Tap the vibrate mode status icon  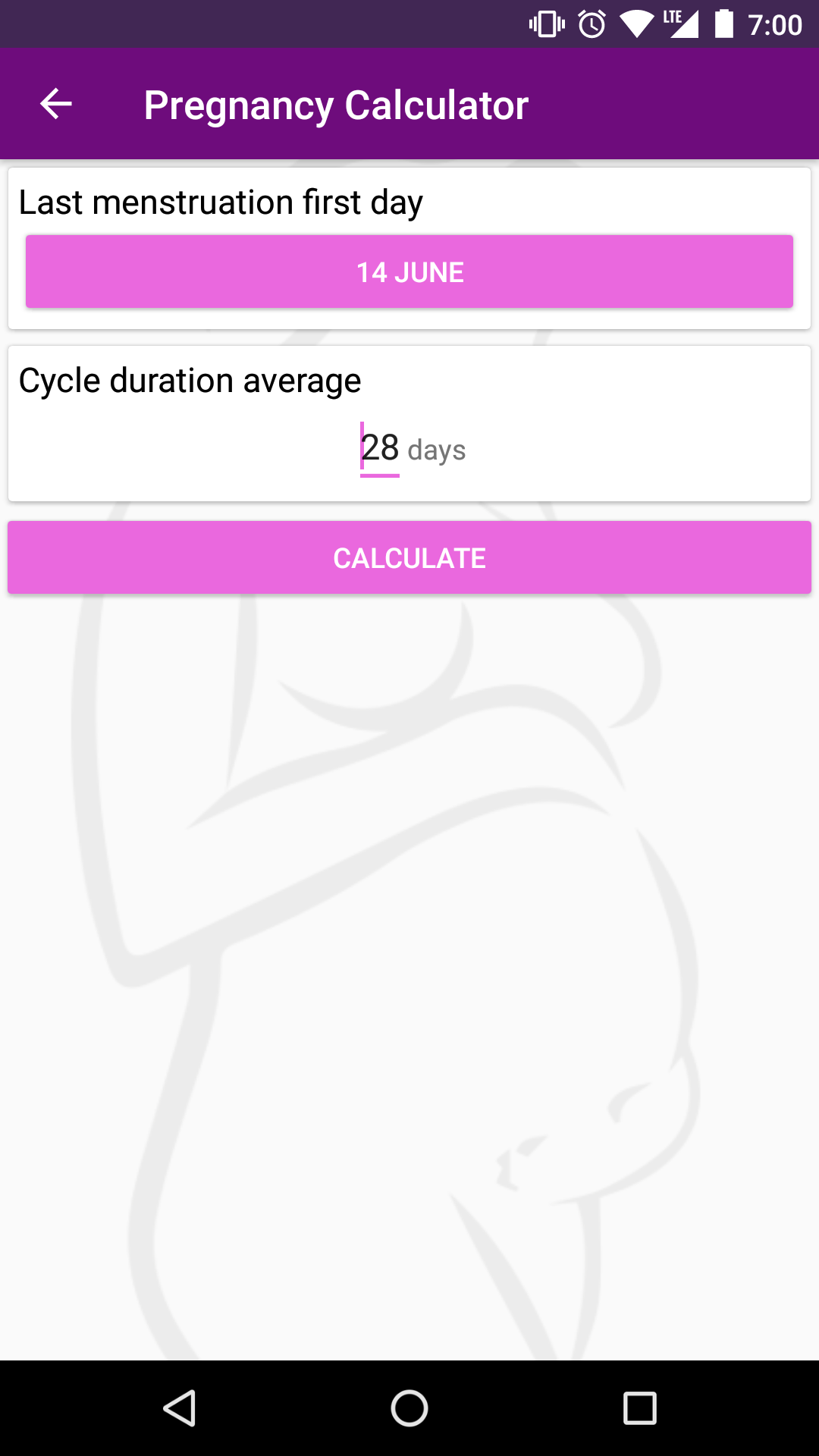point(547,24)
